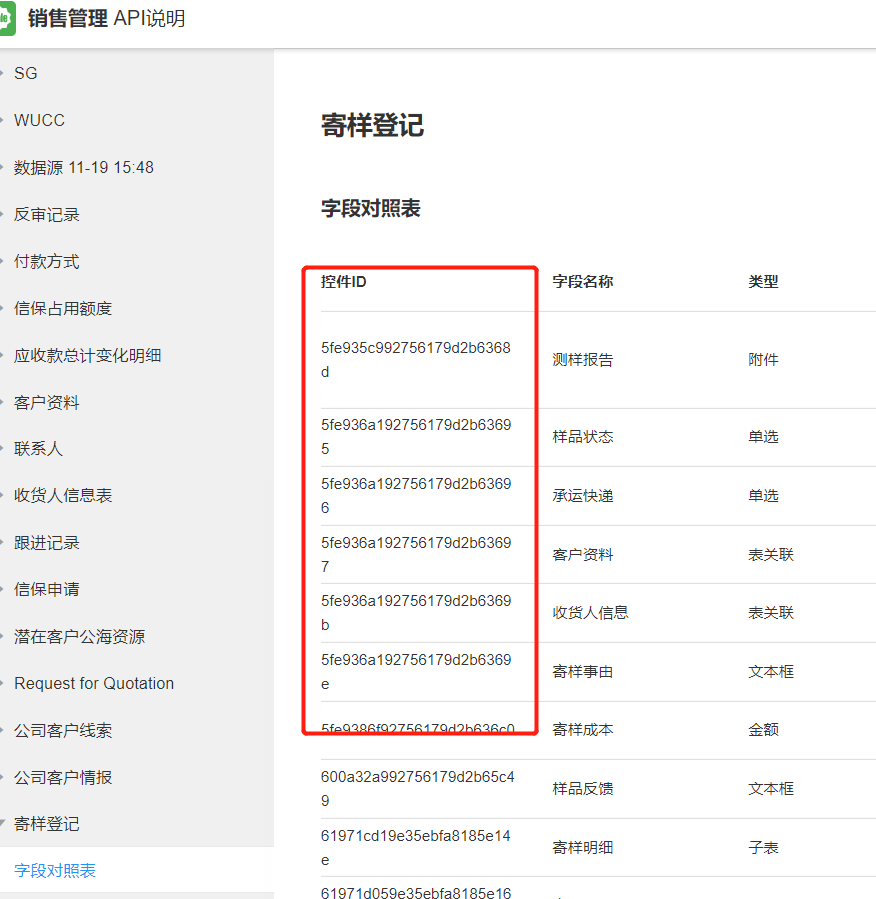Select 公司客户线索 in the sidebar

pyautogui.click(x=63, y=730)
